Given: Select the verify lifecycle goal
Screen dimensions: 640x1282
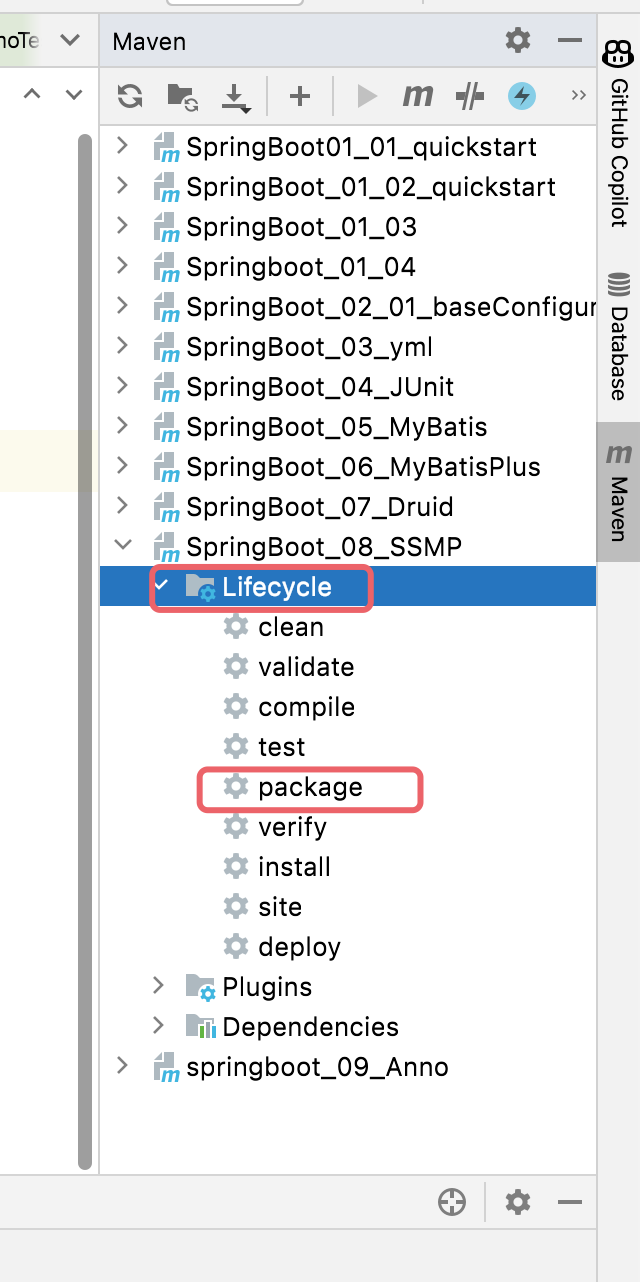Looking at the screenshot, I should (292, 827).
